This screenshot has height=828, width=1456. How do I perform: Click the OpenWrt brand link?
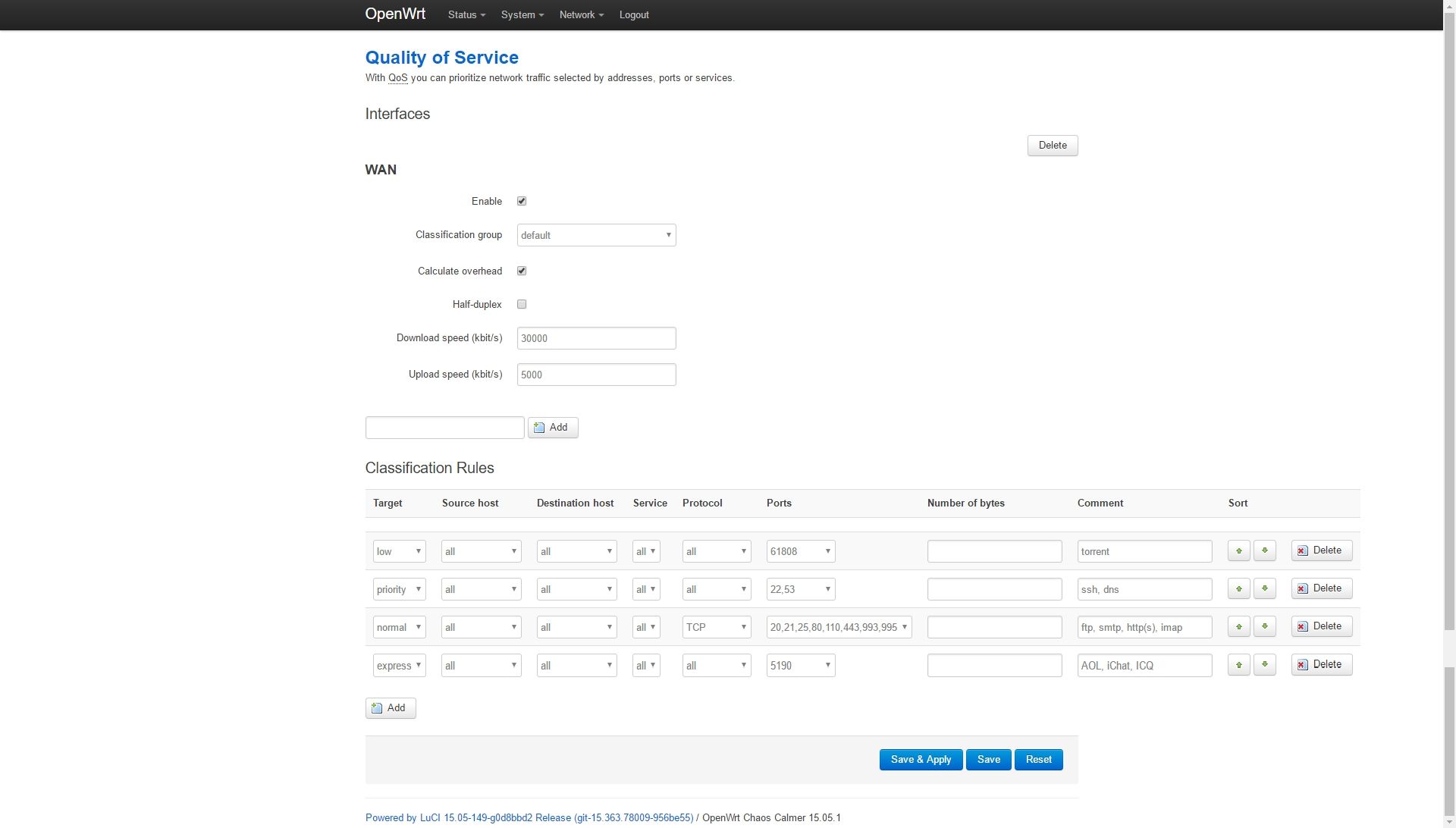click(x=395, y=14)
